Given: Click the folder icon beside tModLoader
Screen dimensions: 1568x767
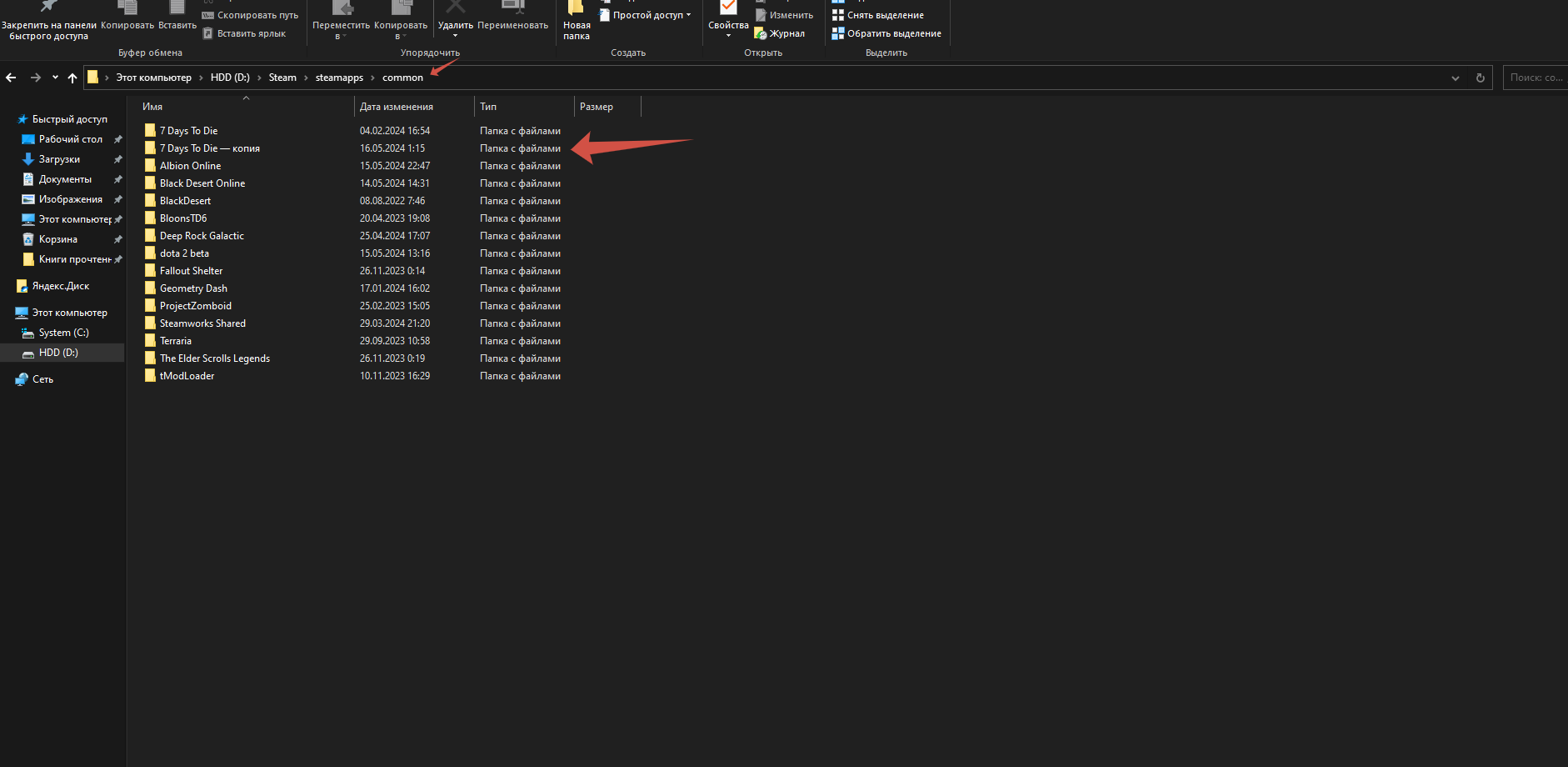Looking at the screenshot, I should (x=150, y=375).
